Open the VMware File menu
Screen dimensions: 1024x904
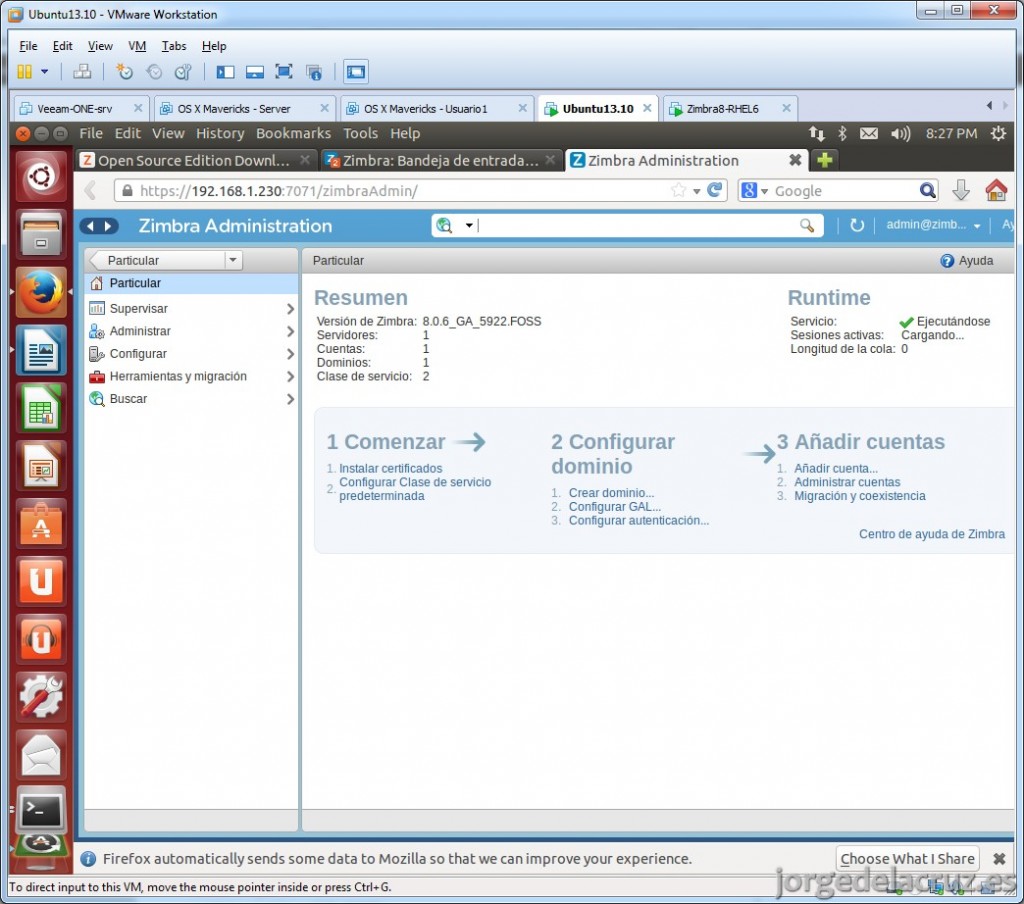(28, 46)
